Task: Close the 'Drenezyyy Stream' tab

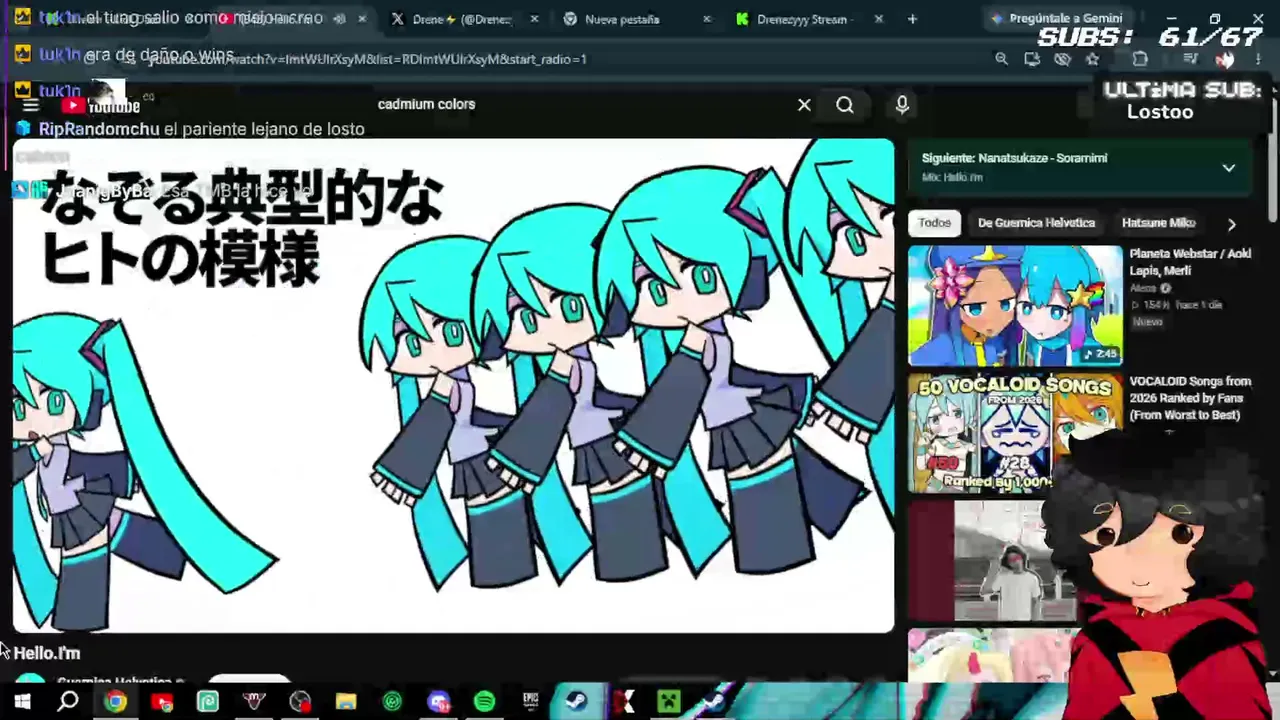Action: tap(879, 19)
